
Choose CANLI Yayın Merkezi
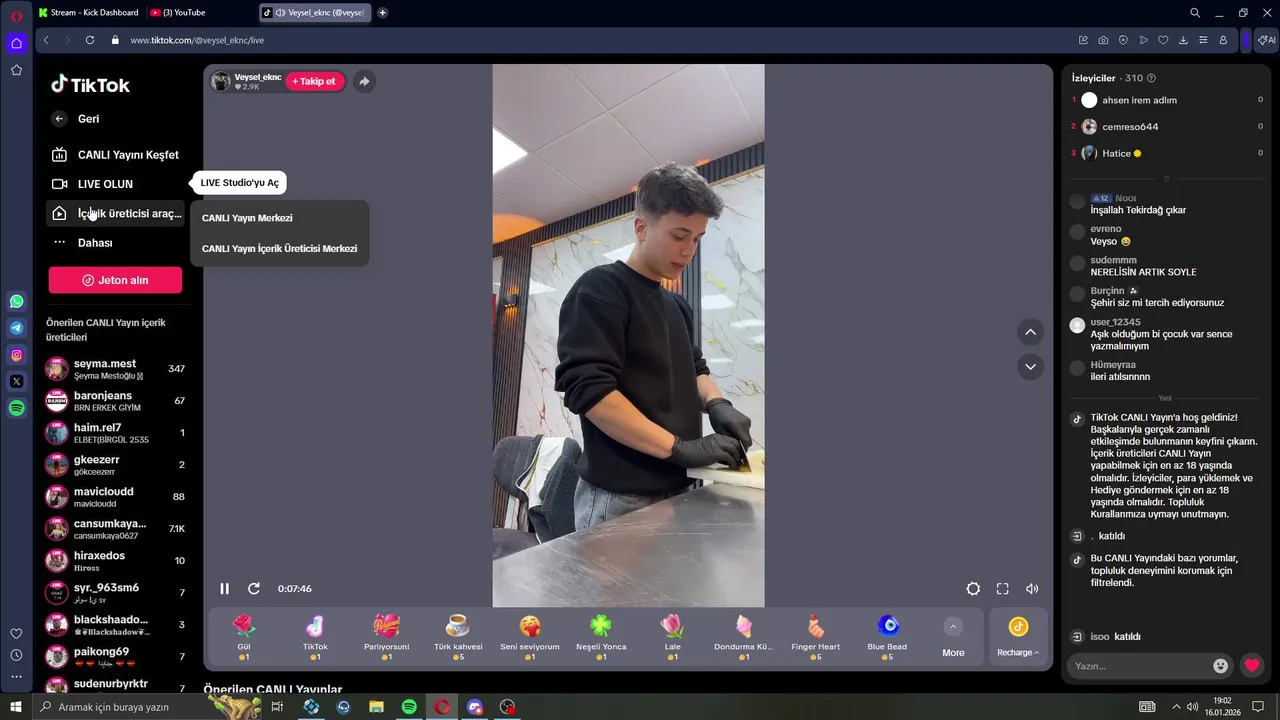247,218
